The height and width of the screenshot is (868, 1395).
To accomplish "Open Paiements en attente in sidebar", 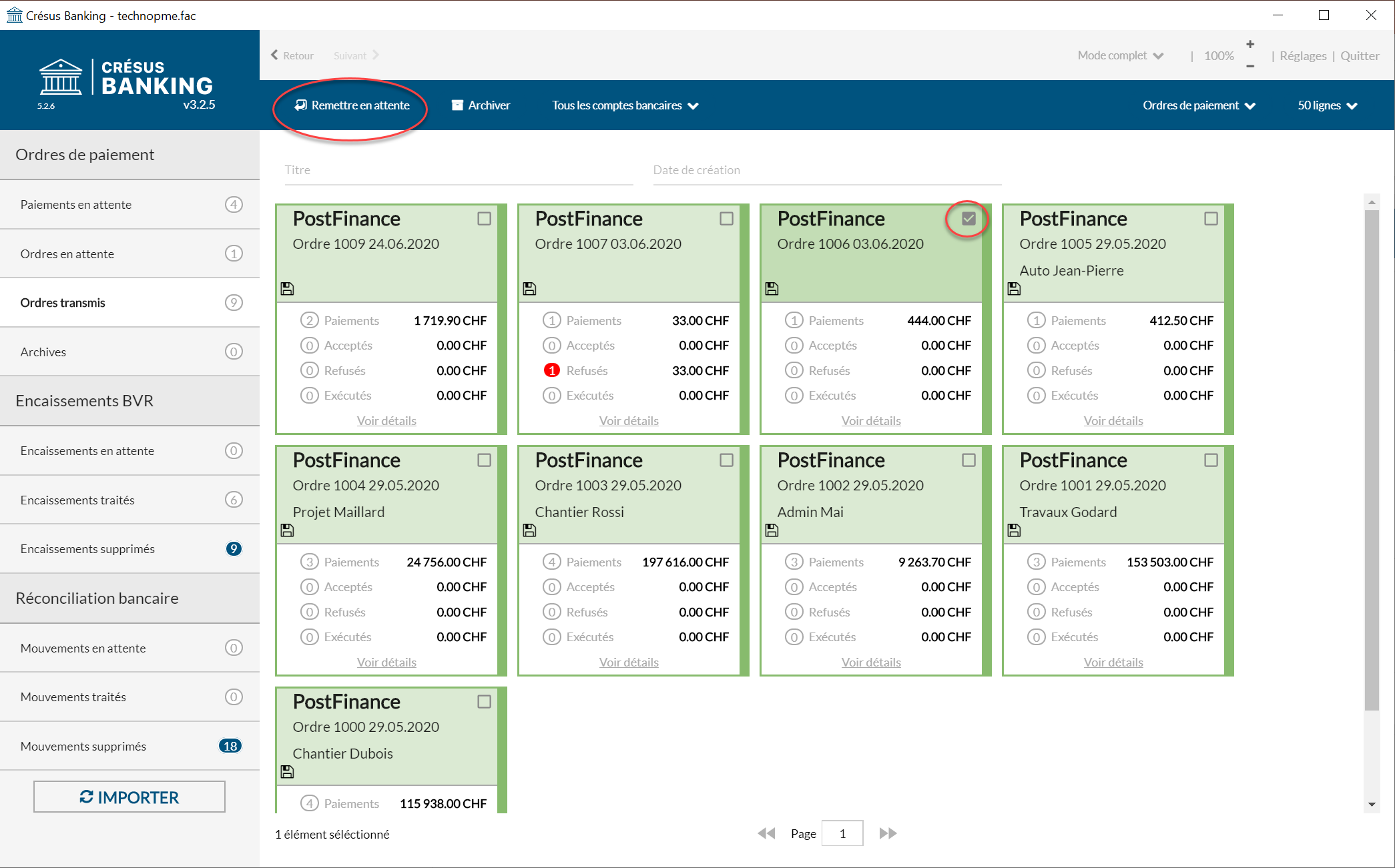I will coord(130,204).
